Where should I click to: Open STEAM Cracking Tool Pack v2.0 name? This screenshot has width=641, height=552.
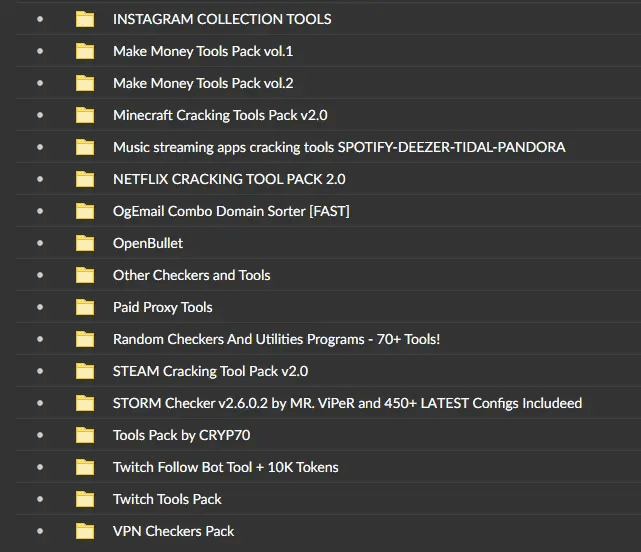210,371
